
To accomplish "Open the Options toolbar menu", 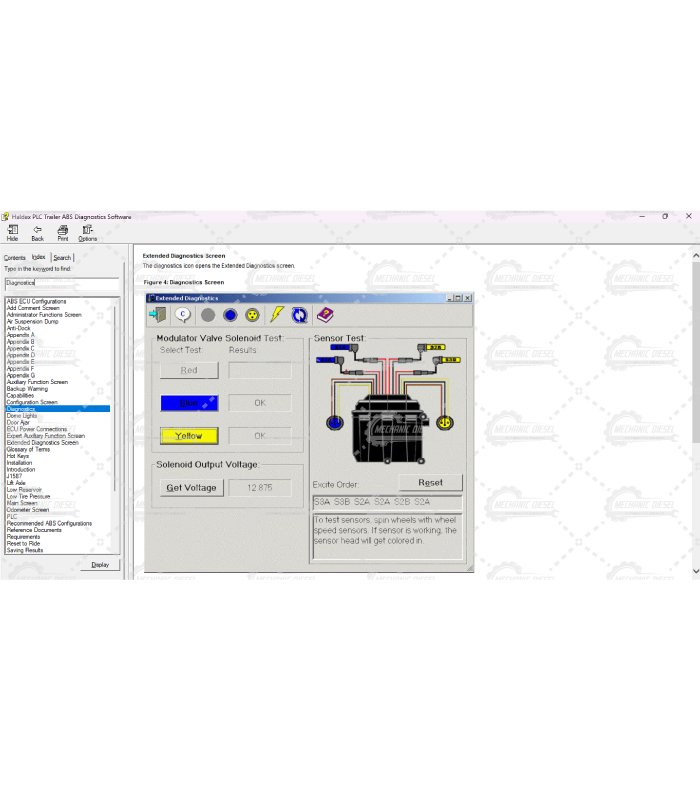I will pyautogui.click(x=88, y=232).
